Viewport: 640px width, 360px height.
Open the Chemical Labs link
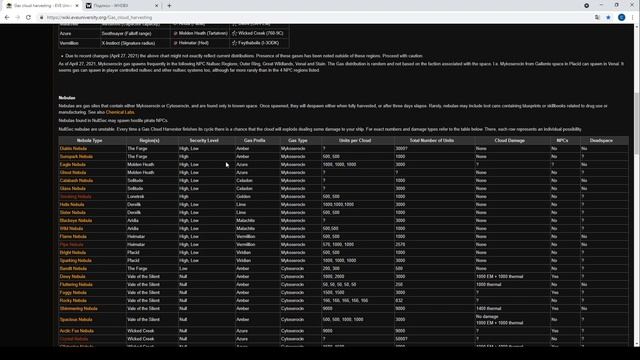[x=120, y=112]
